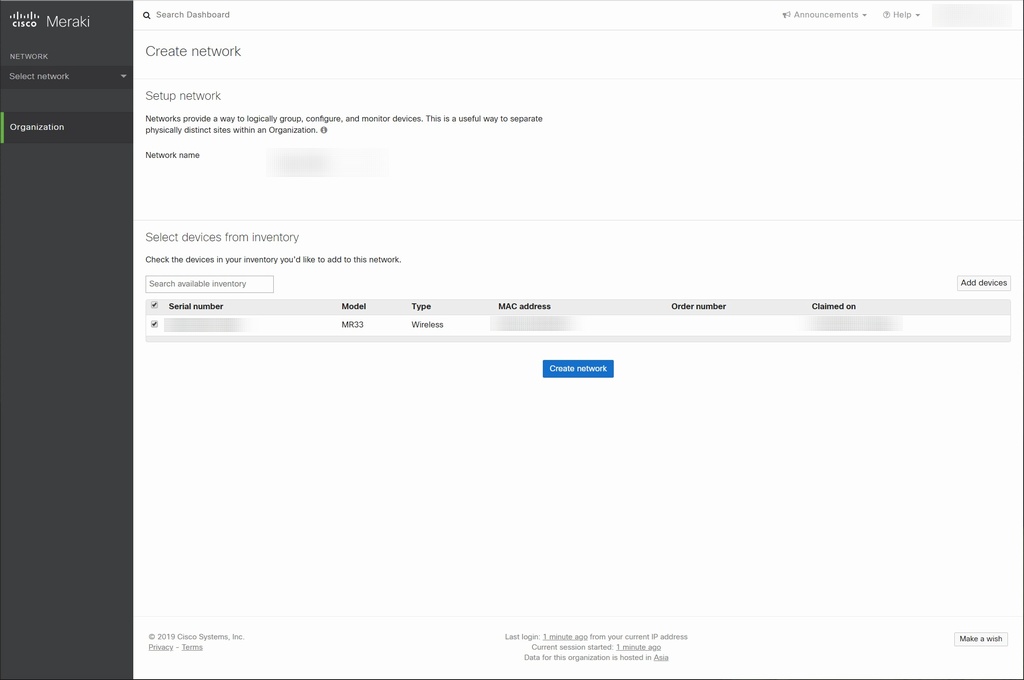Open the Privacy link
The height and width of the screenshot is (680, 1024).
point(161,647)
